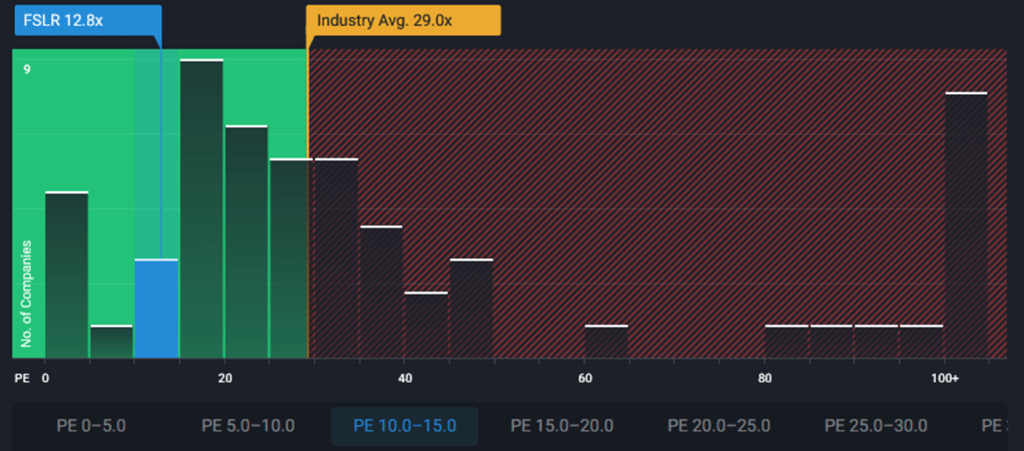Click the x-axis label 60
Image resolution: width=1024 pixels, height=451 pixels.
click(x=584, y=378)
